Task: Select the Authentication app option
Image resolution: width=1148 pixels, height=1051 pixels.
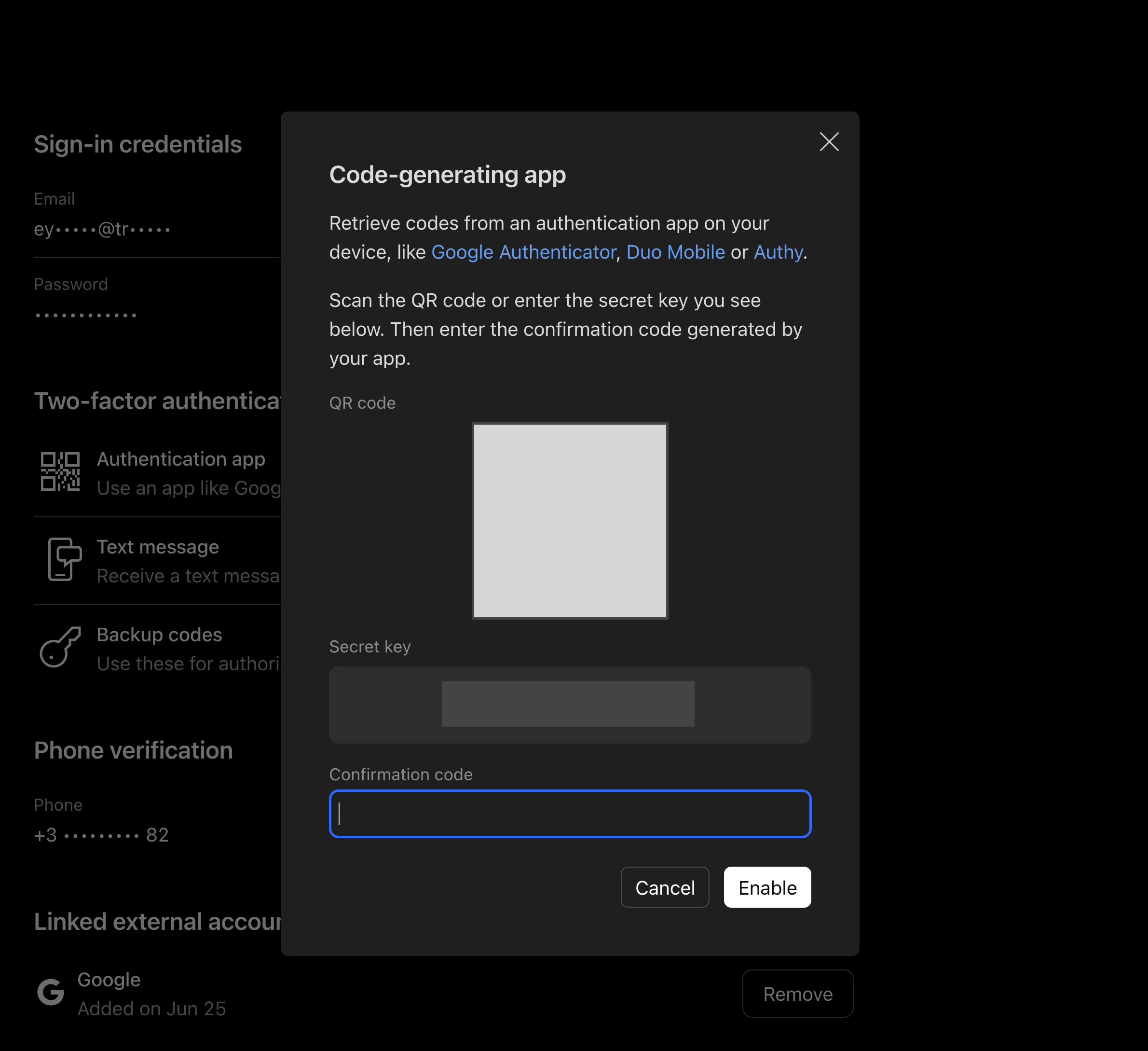Action: click(x=180, y=459)
